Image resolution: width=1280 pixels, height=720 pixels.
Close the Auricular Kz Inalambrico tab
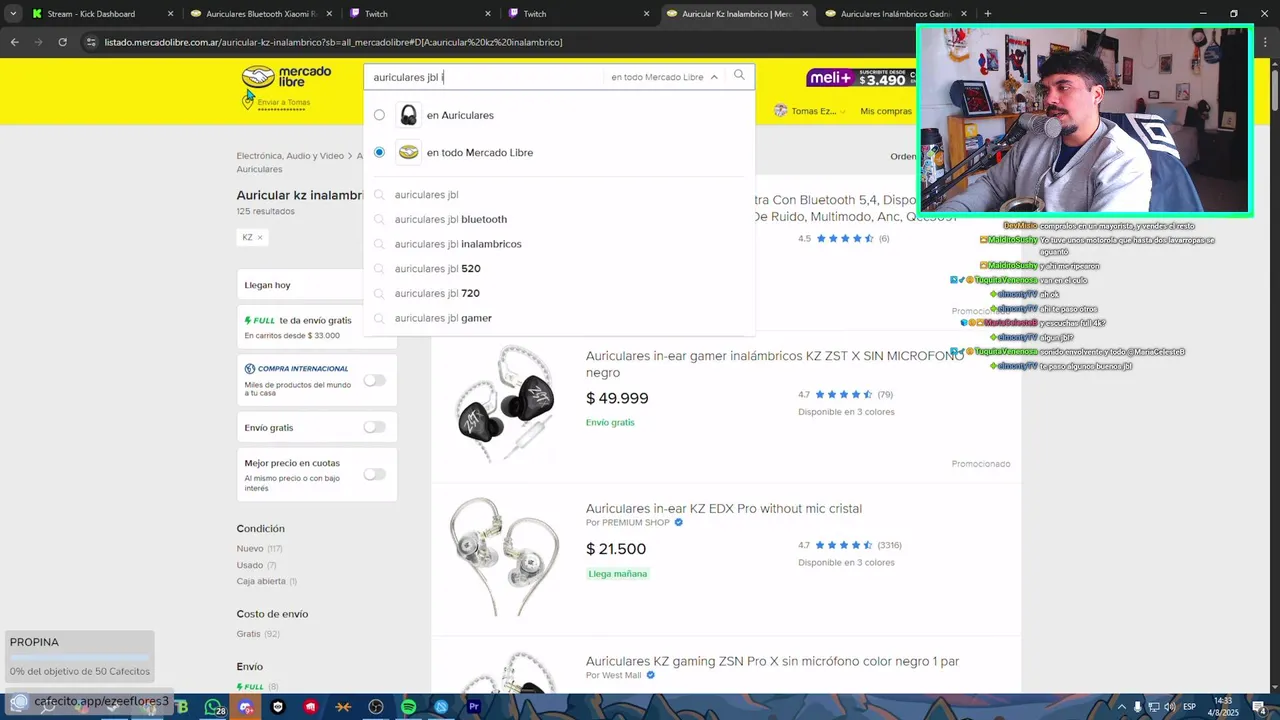pyautogui.click(x=805, y=14)
